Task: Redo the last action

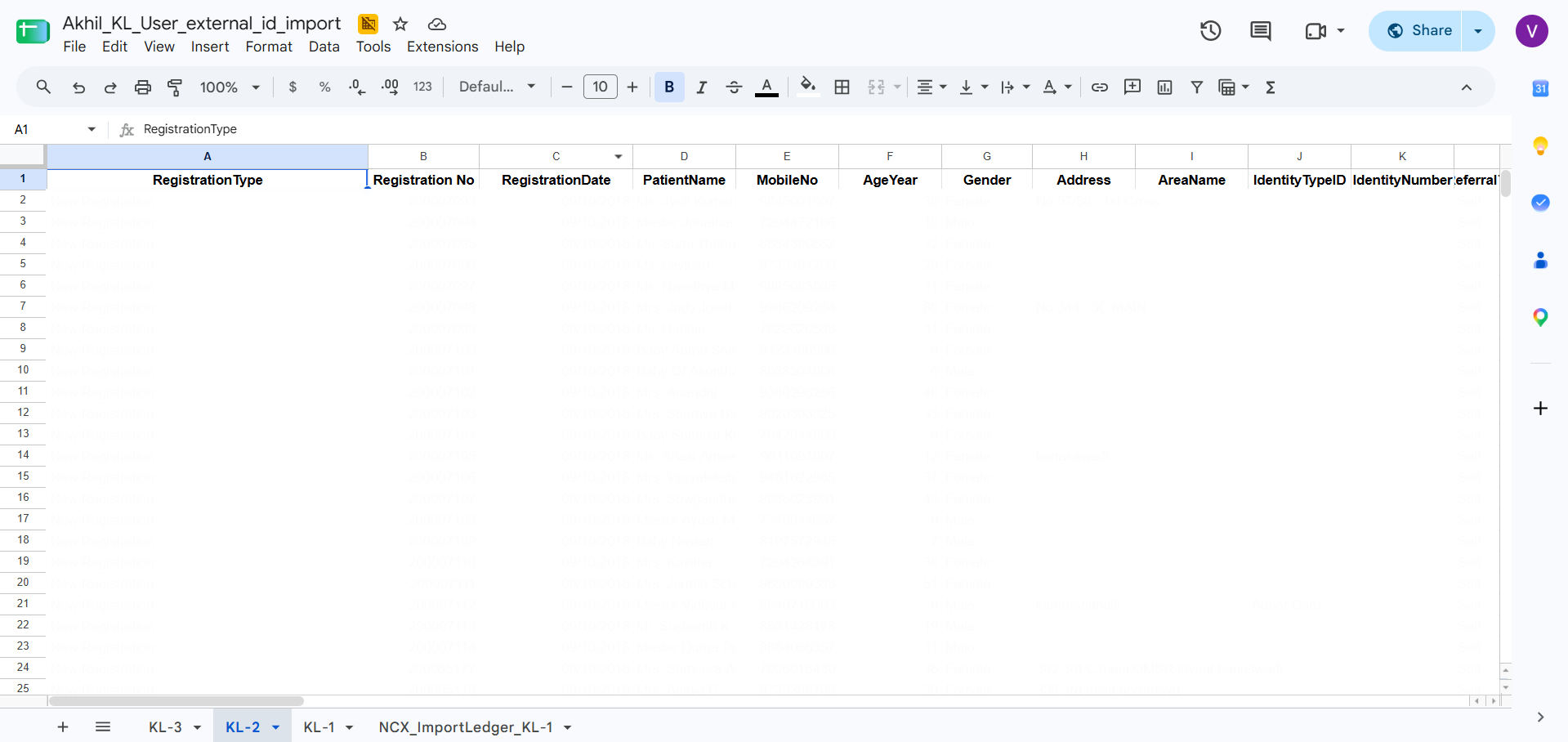Action: click(110, 87)
